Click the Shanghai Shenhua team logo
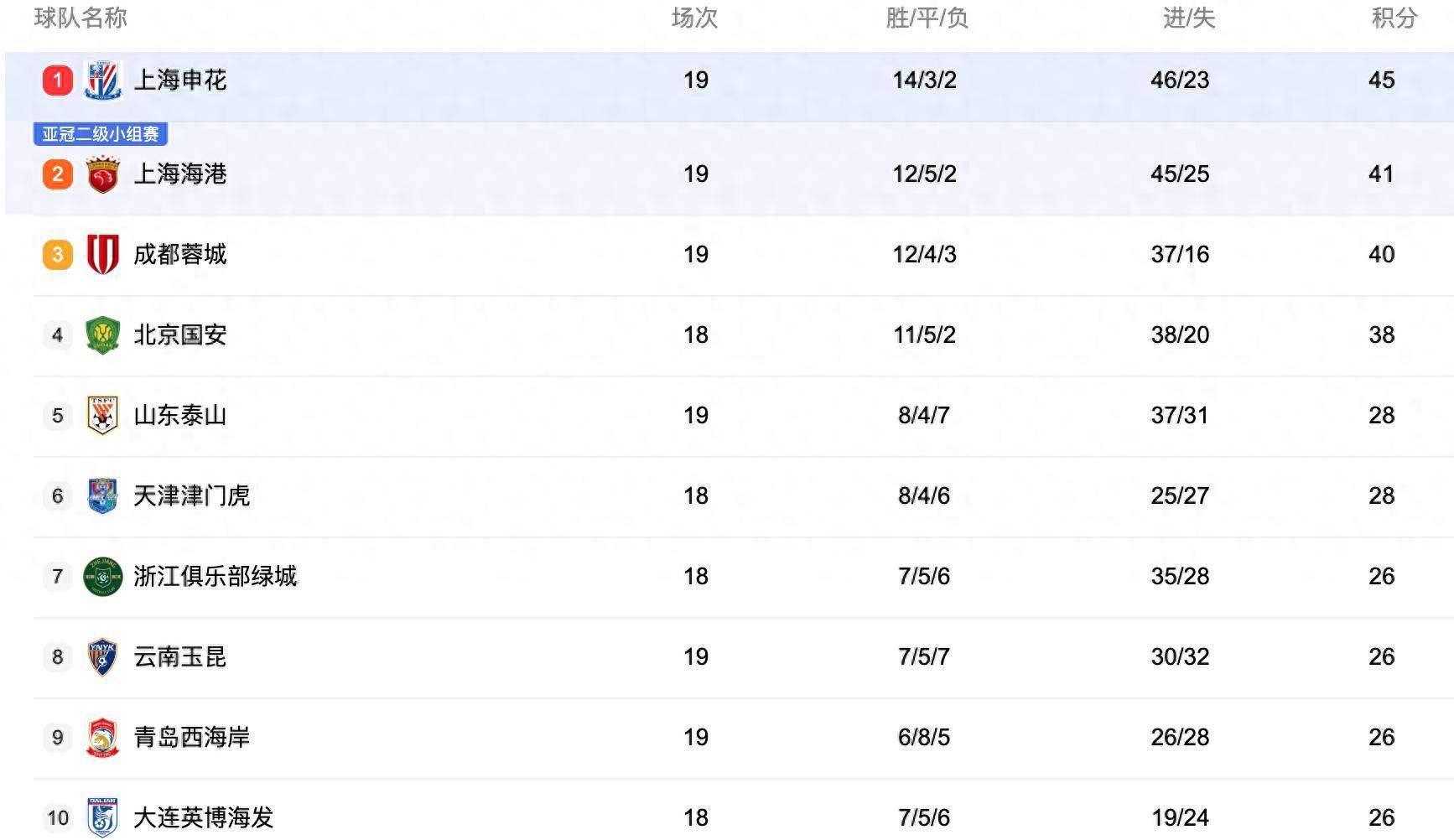The height and width of the screenshot is (840, 1454). (x=103, y=80)
